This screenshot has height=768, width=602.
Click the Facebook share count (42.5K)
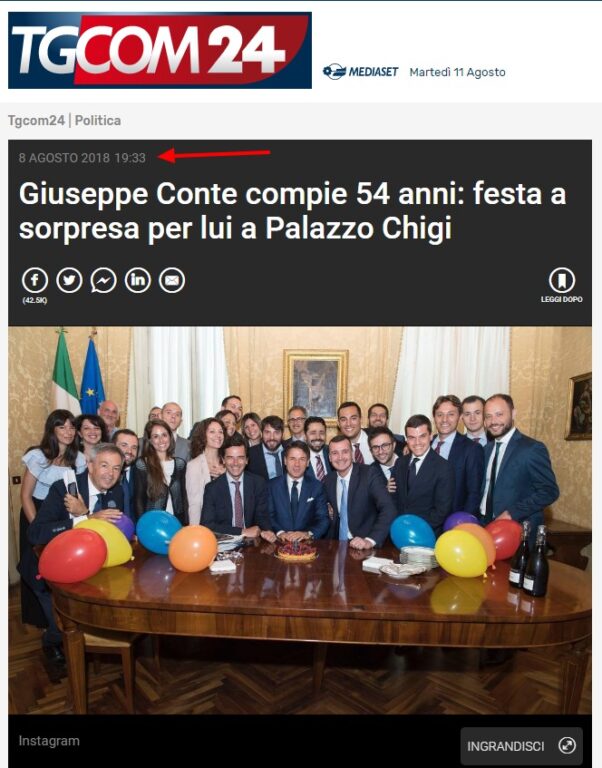click(x=35, y=300)
